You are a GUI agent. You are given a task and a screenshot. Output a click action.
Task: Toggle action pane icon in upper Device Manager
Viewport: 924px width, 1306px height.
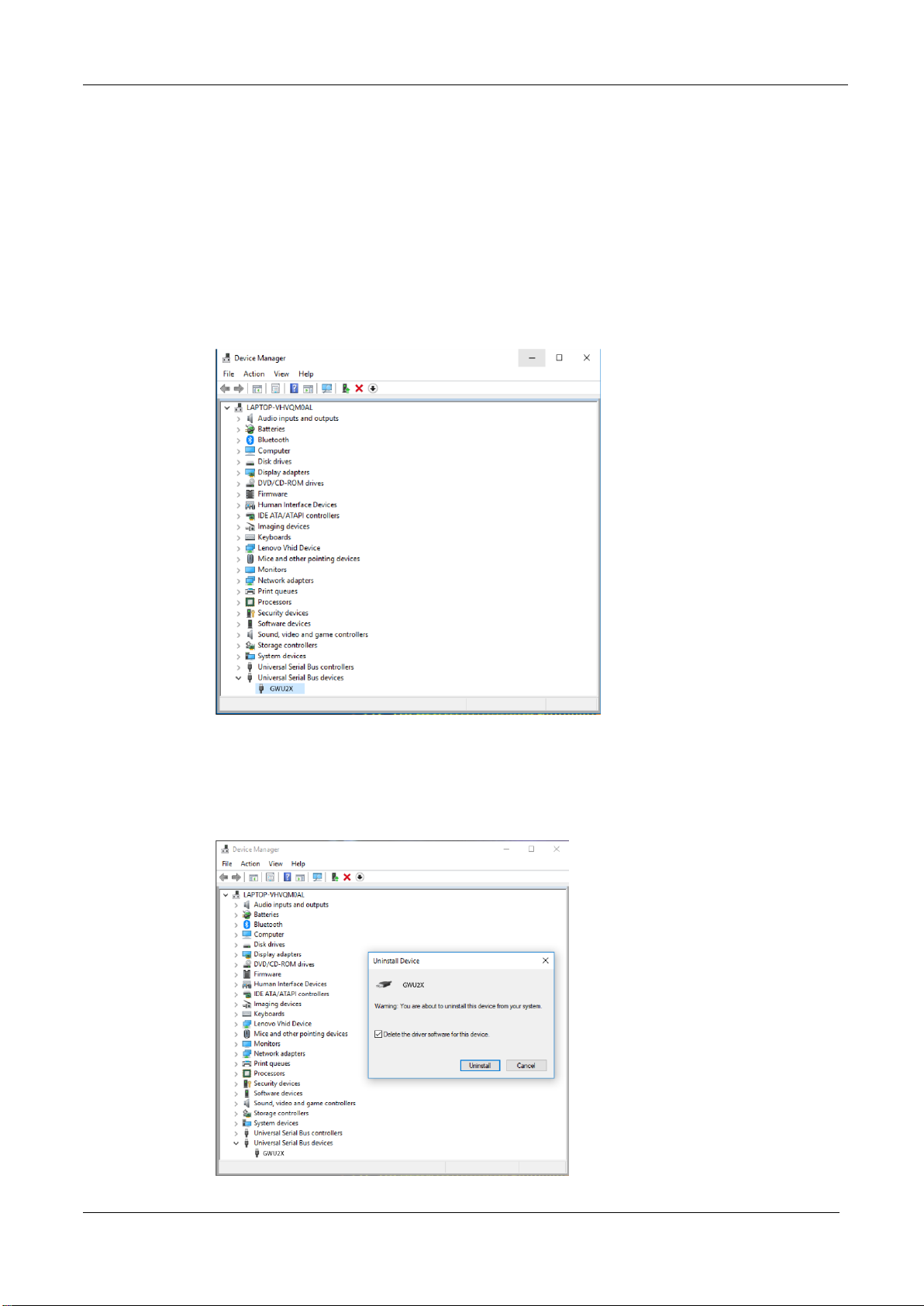[308, 388]
